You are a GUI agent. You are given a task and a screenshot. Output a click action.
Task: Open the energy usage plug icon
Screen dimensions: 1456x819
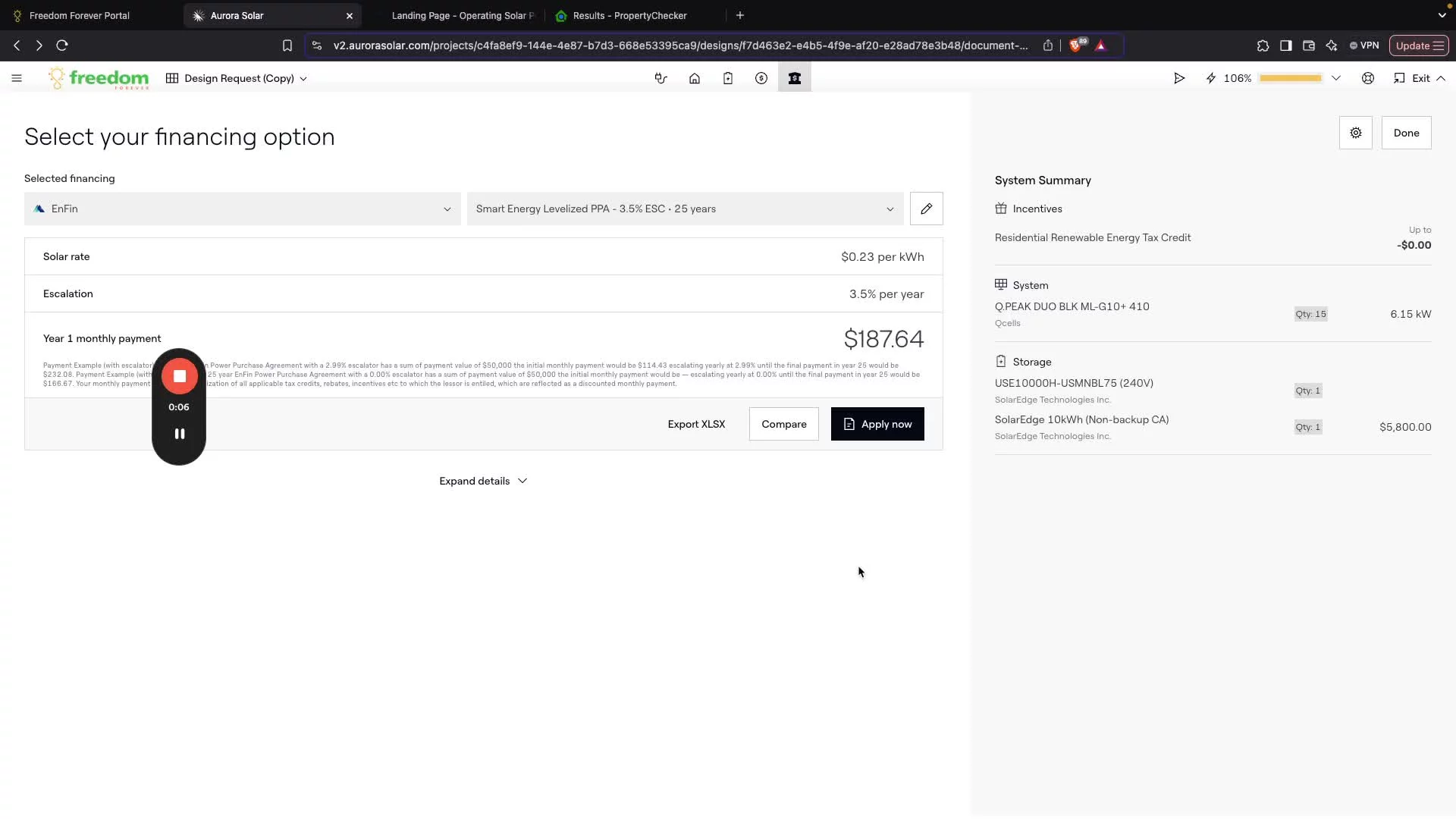click(661, 78)
